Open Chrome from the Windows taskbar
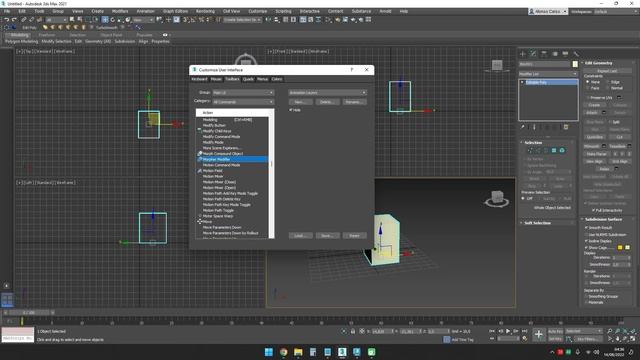640x360 pixels. [283, 352]
